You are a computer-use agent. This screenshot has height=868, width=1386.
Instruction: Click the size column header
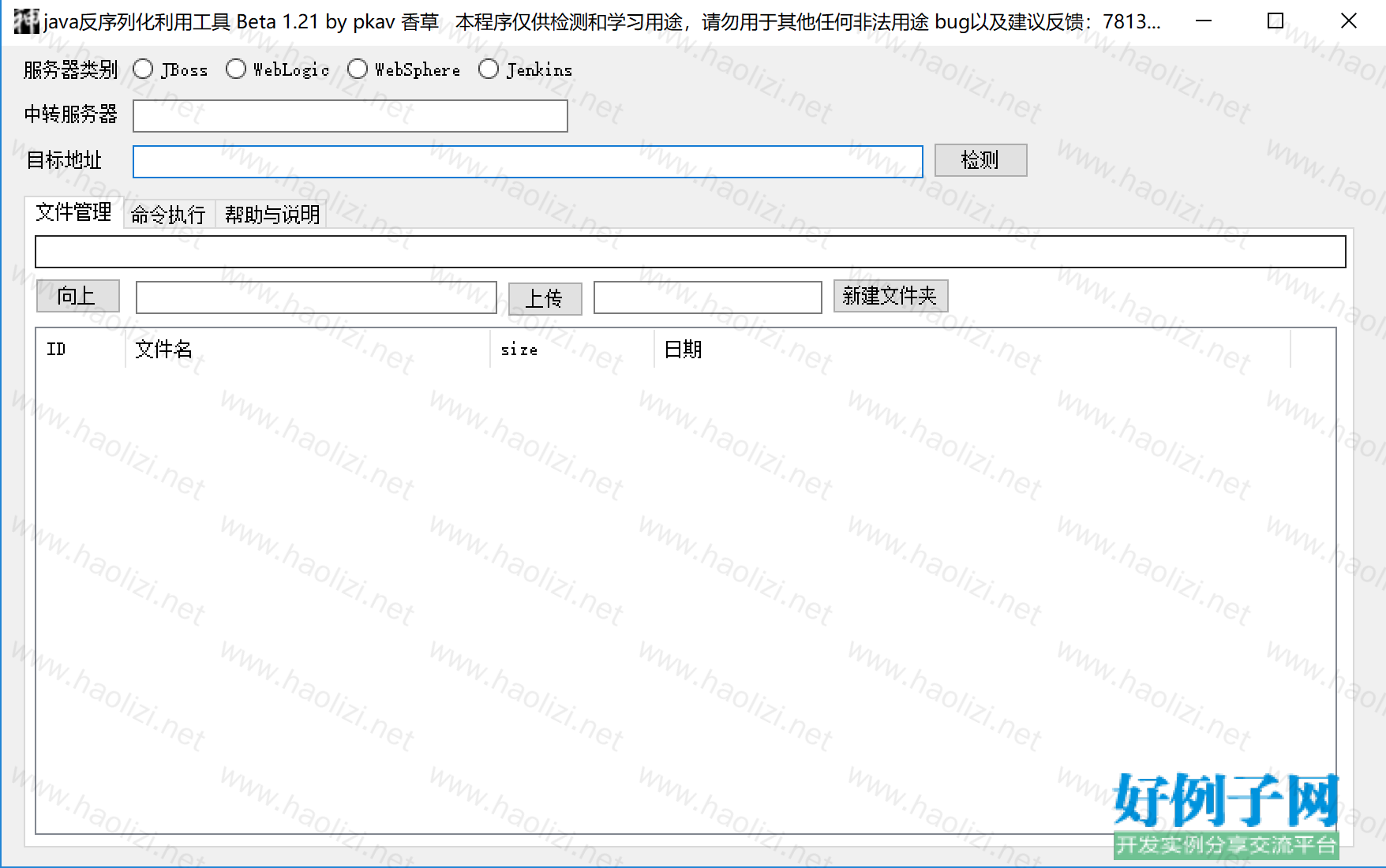[571, 349]
